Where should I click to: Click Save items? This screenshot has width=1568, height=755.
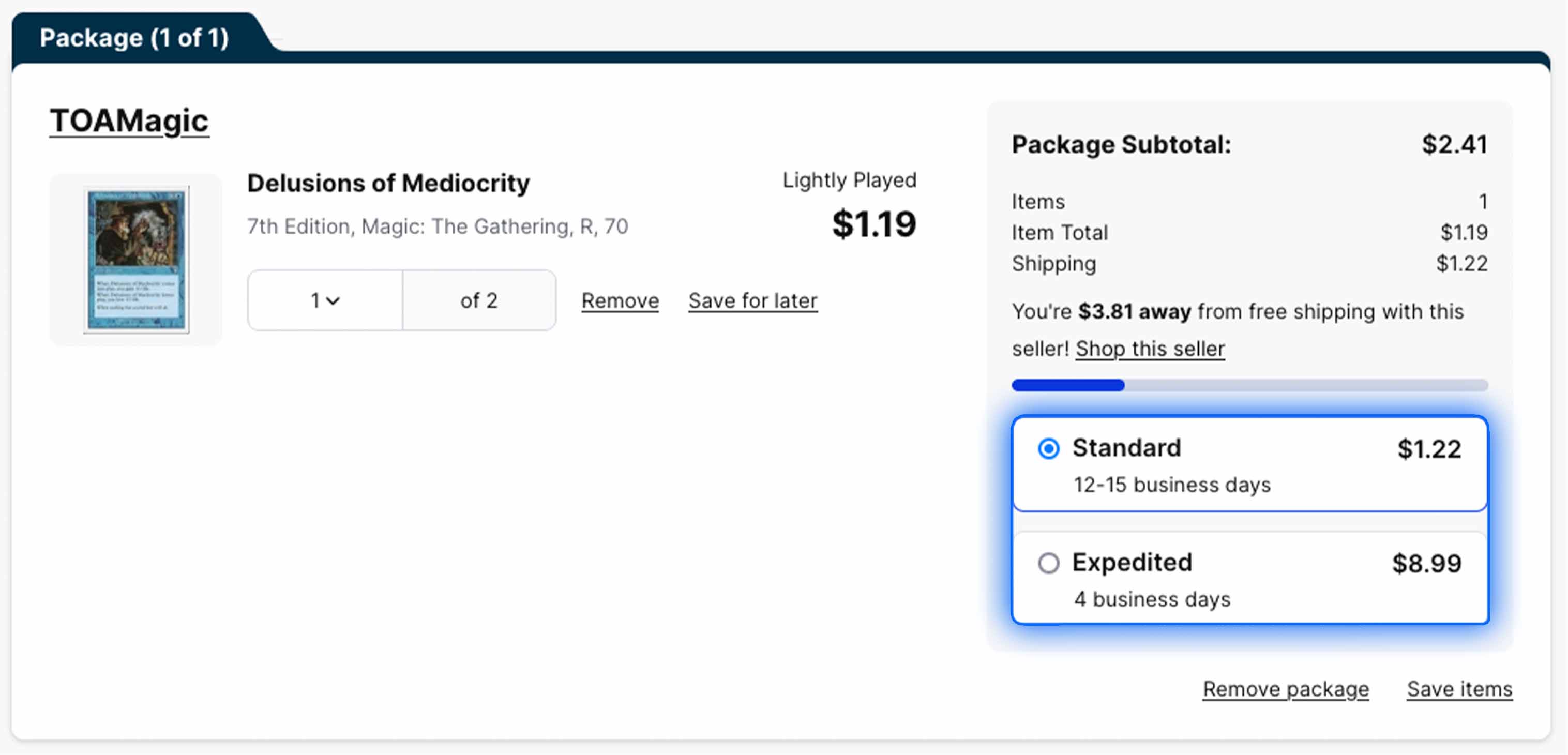1459,689
